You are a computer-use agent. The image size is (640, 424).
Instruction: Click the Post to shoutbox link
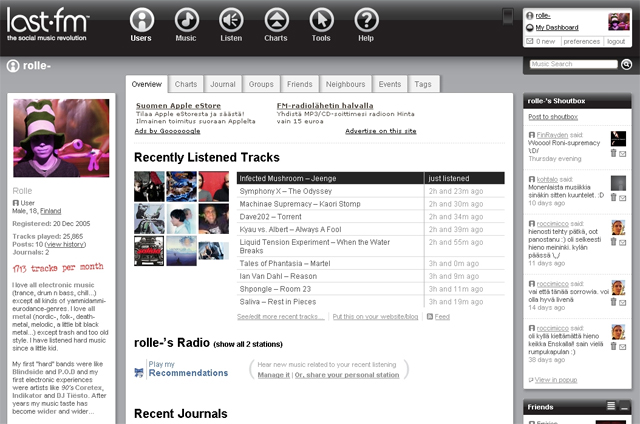pos(553,117)
